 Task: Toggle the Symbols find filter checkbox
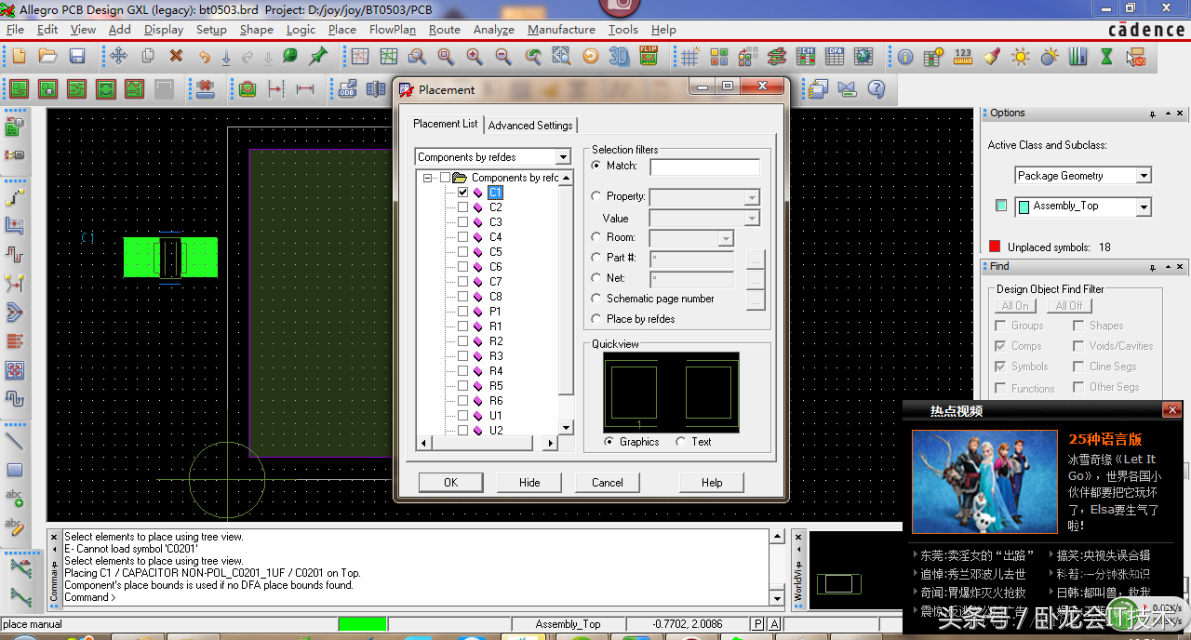click(1000, 367)
